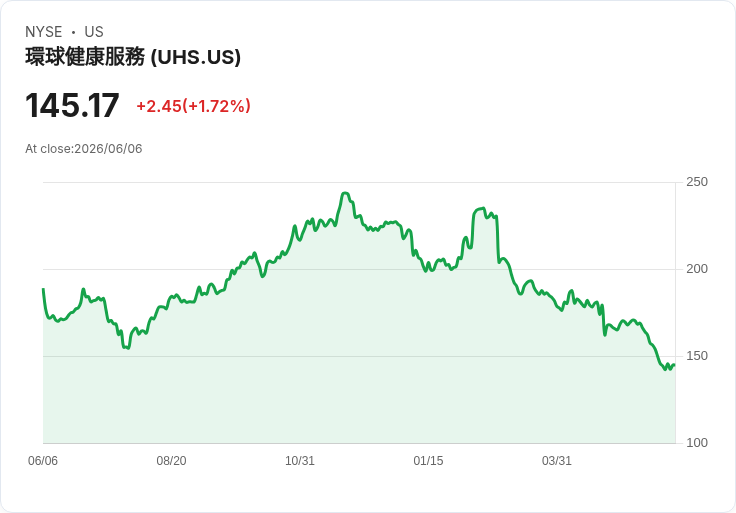Select the 08/20 date on x-axis
This screenshot has height=513, width=736.
coord(171,461)
